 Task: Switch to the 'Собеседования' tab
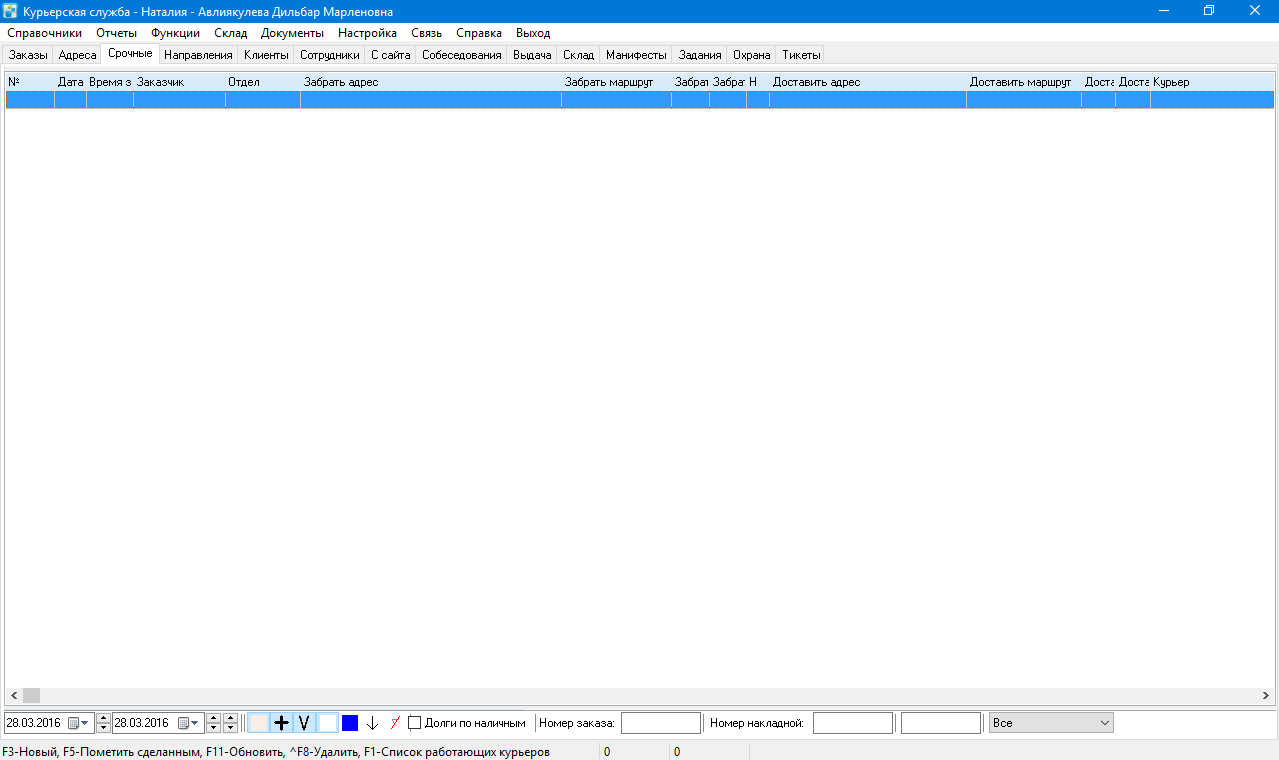tap(462, 55)
